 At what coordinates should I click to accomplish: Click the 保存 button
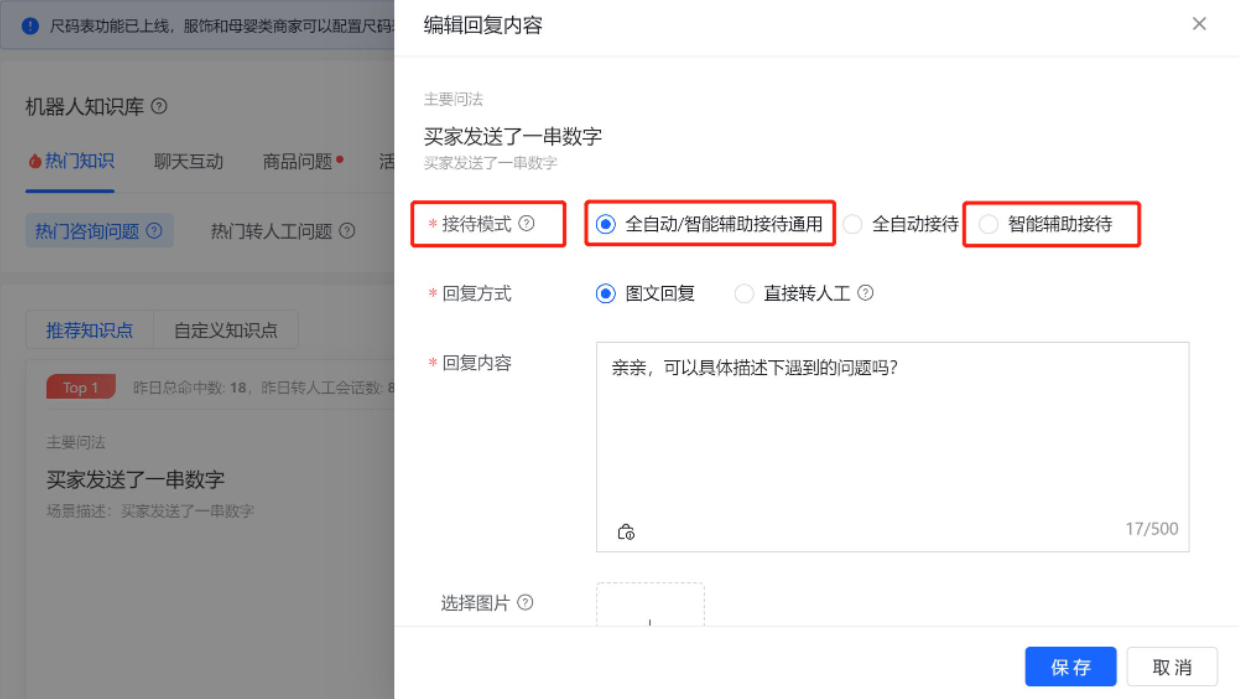1070,667
